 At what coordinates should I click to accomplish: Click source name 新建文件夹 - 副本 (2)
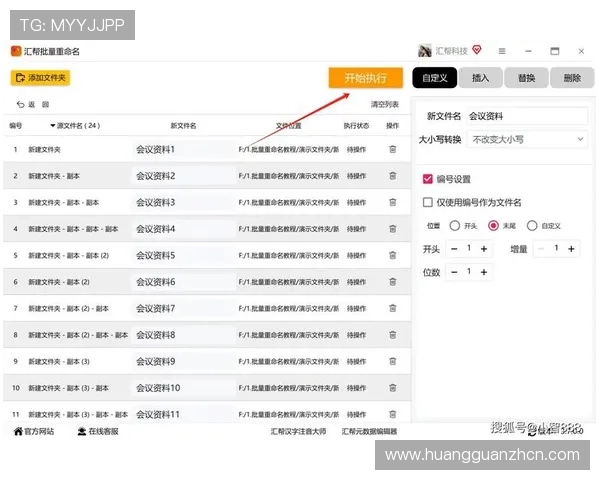[59, 282]
